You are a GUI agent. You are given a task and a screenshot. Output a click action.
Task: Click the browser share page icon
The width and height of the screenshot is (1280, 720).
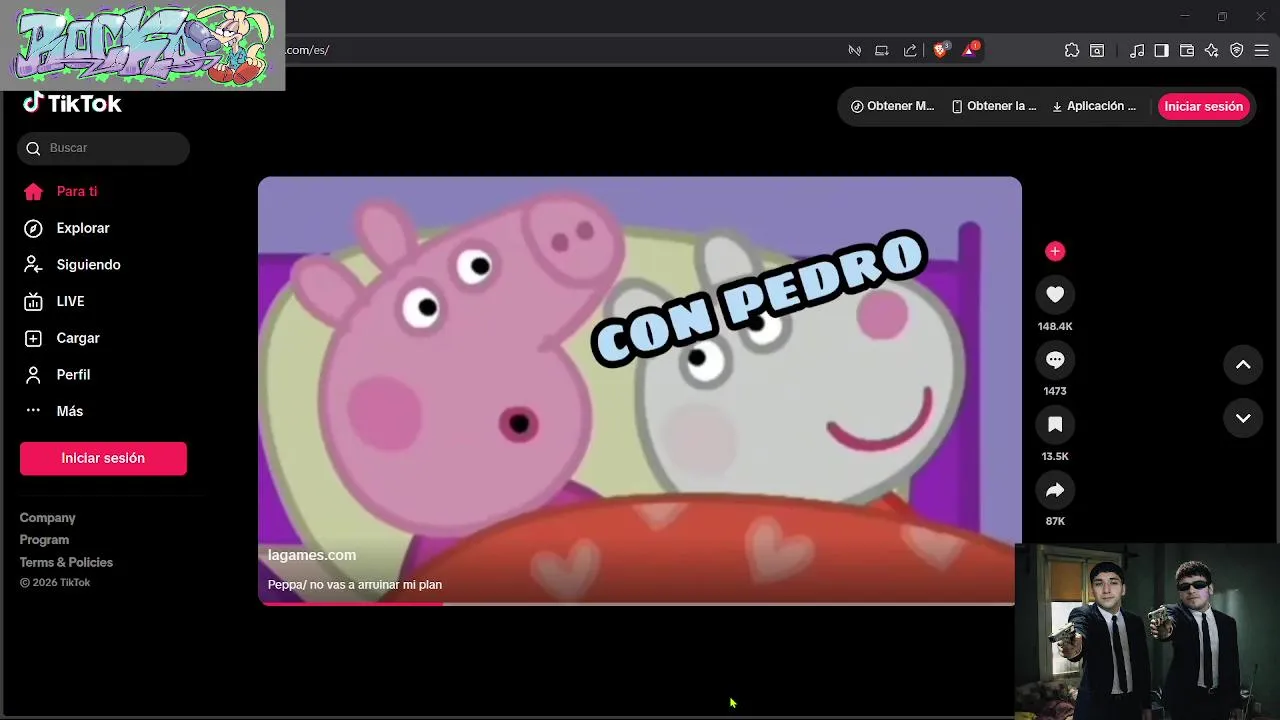(910, 50)
